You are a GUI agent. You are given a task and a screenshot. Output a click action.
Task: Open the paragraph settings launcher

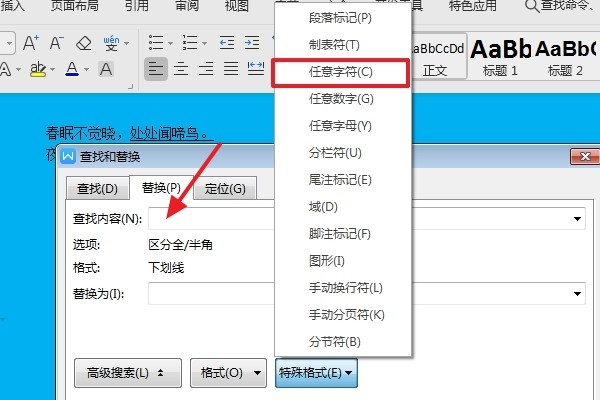(130, 87)
